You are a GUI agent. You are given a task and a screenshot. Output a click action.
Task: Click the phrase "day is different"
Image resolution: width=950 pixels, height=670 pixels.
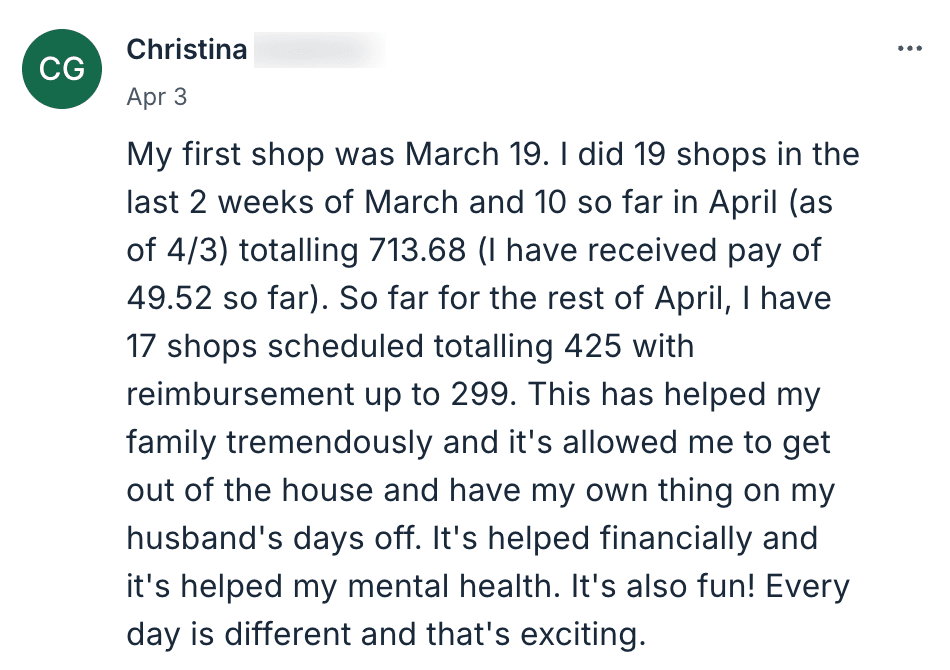239,635
